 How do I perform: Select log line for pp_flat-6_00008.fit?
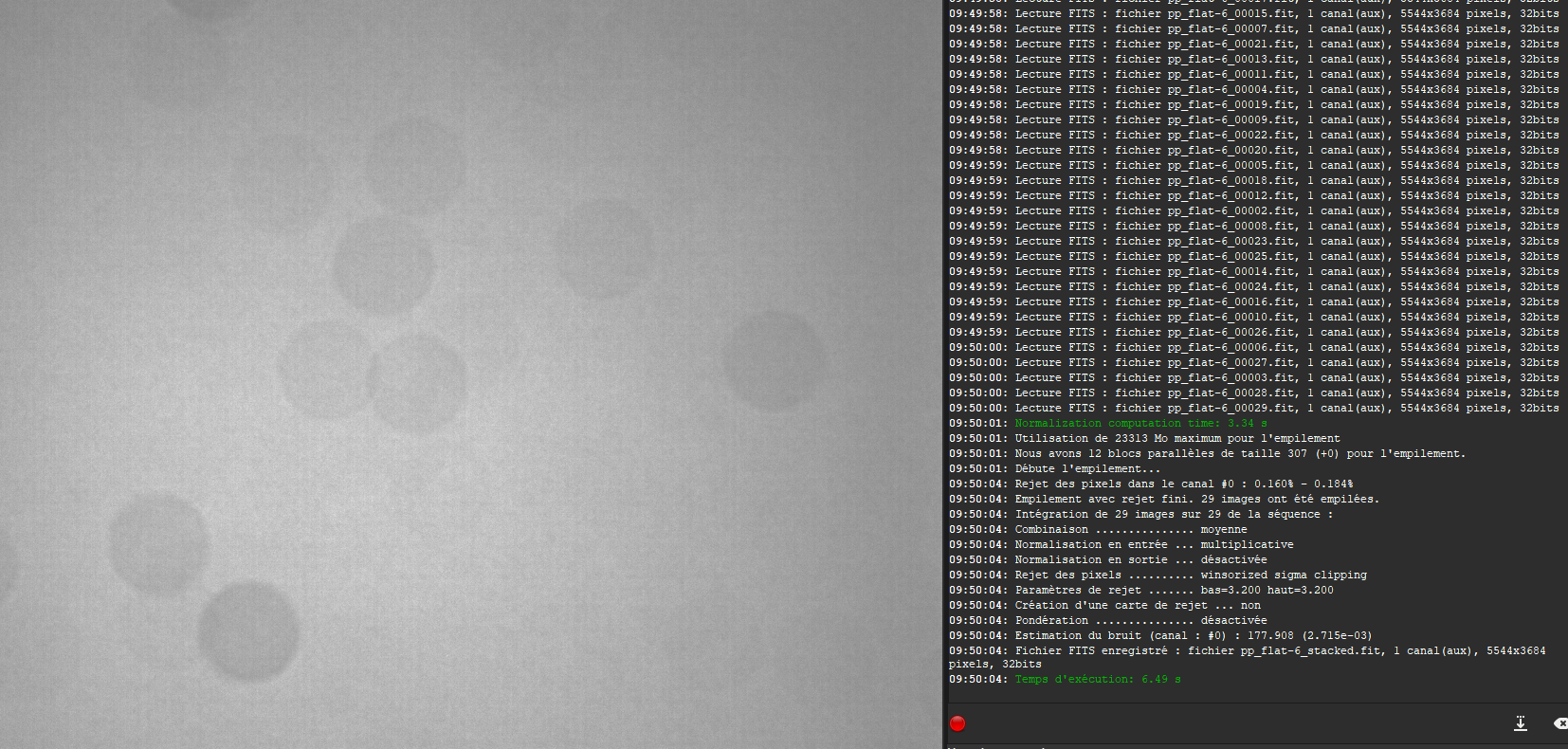tap(1254, 226)
